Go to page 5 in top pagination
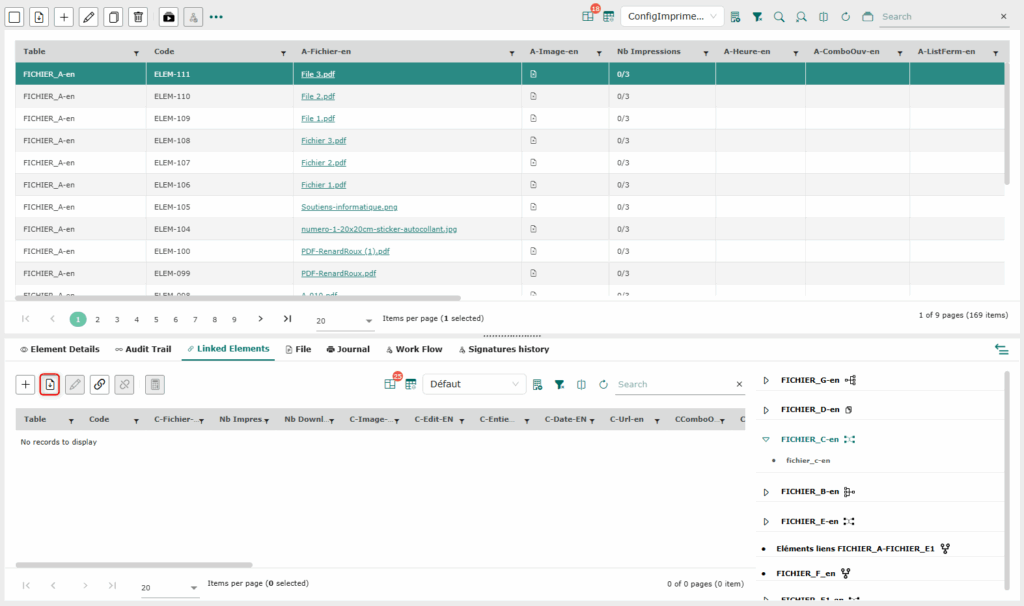 156,319
